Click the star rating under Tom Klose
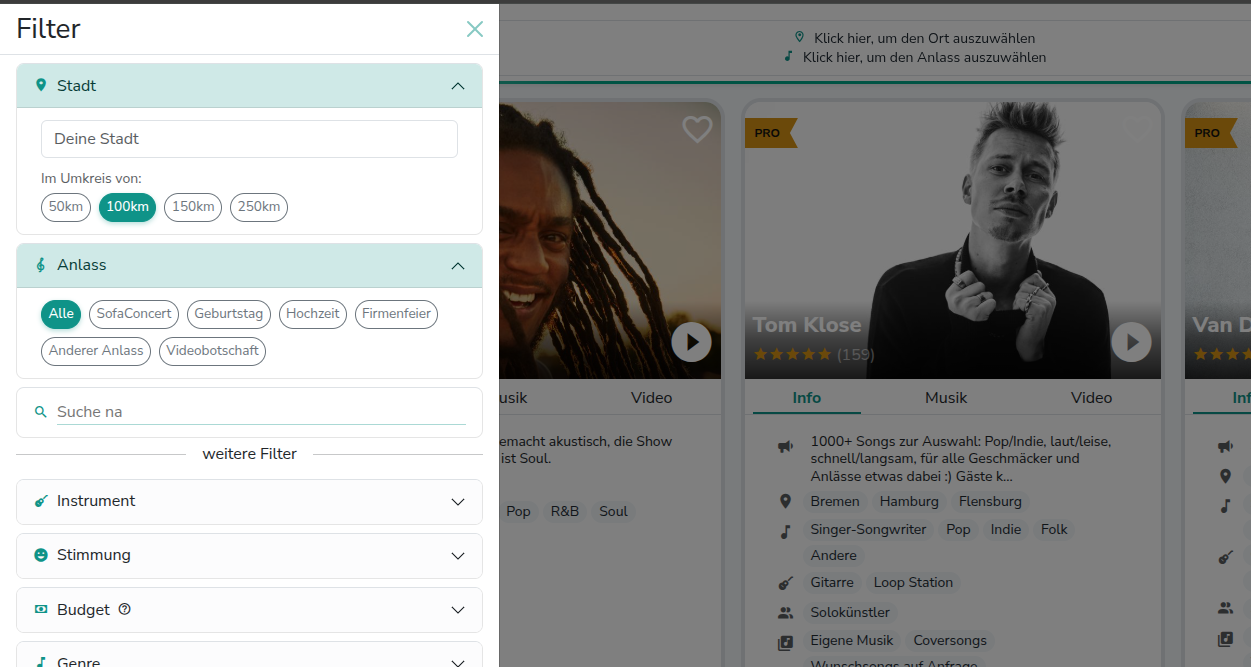This screenshot has width=1251, height=667. [x=792, y=354]
